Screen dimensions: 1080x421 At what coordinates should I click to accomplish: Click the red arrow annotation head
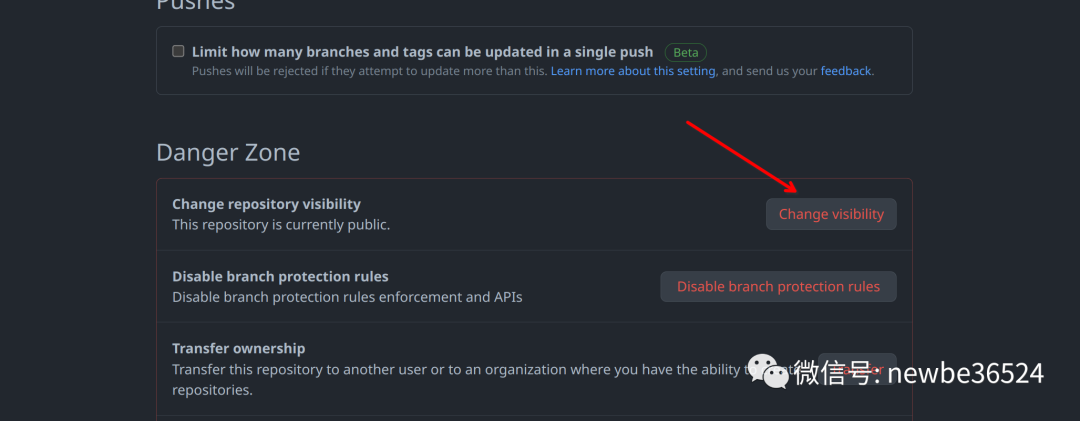(x=789, y=187)
